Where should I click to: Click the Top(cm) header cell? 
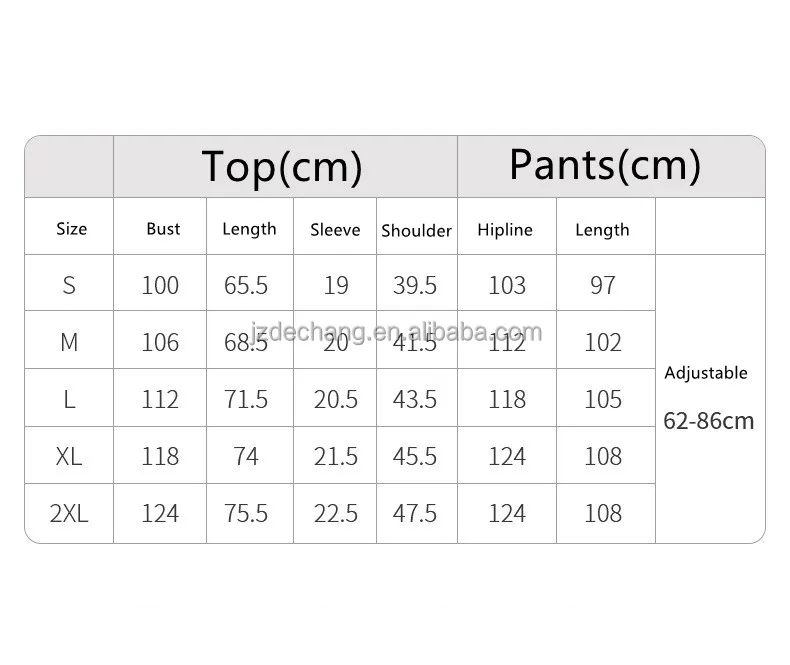(285, 166)
